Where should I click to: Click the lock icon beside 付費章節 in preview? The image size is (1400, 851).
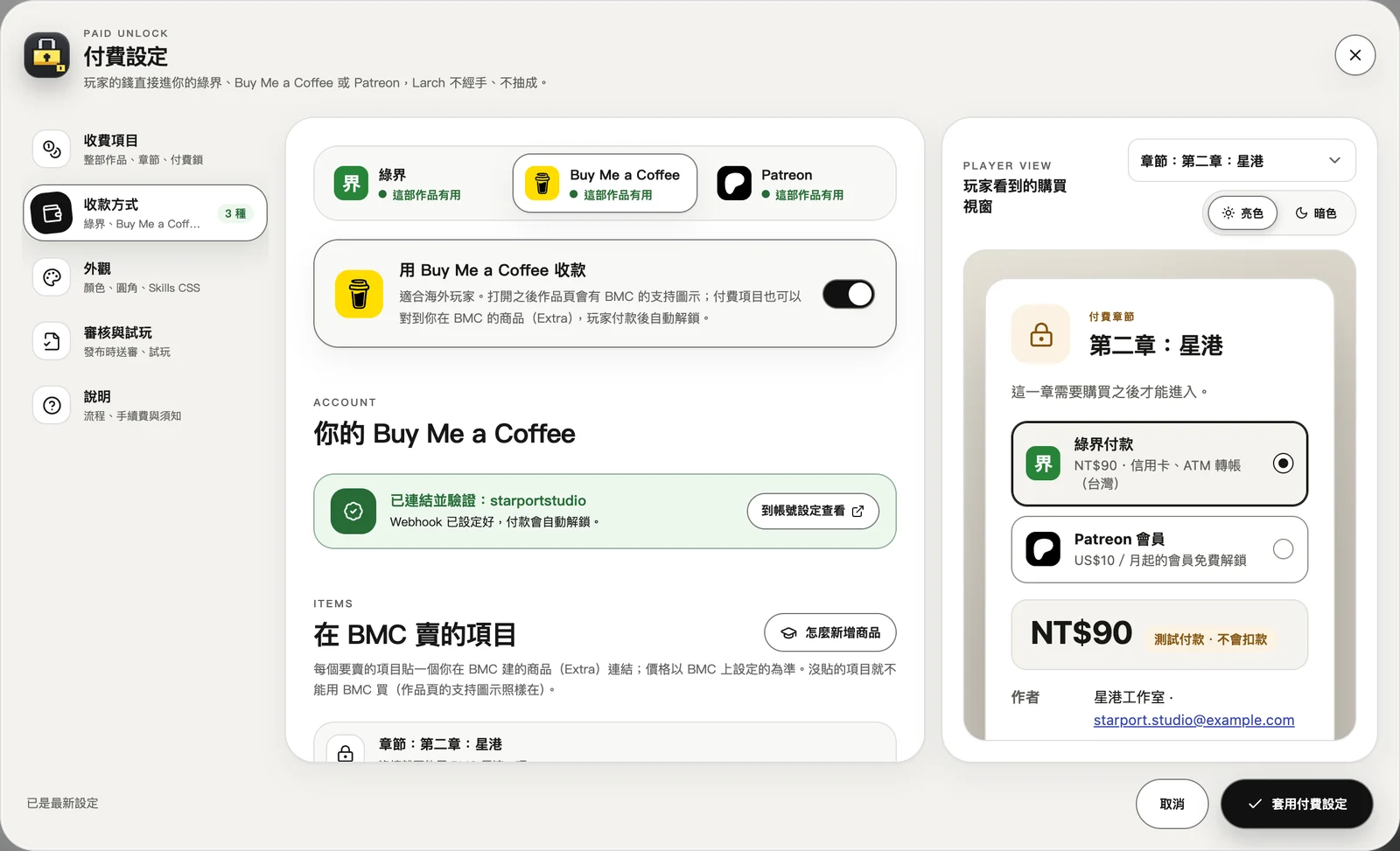[1041, 334]
